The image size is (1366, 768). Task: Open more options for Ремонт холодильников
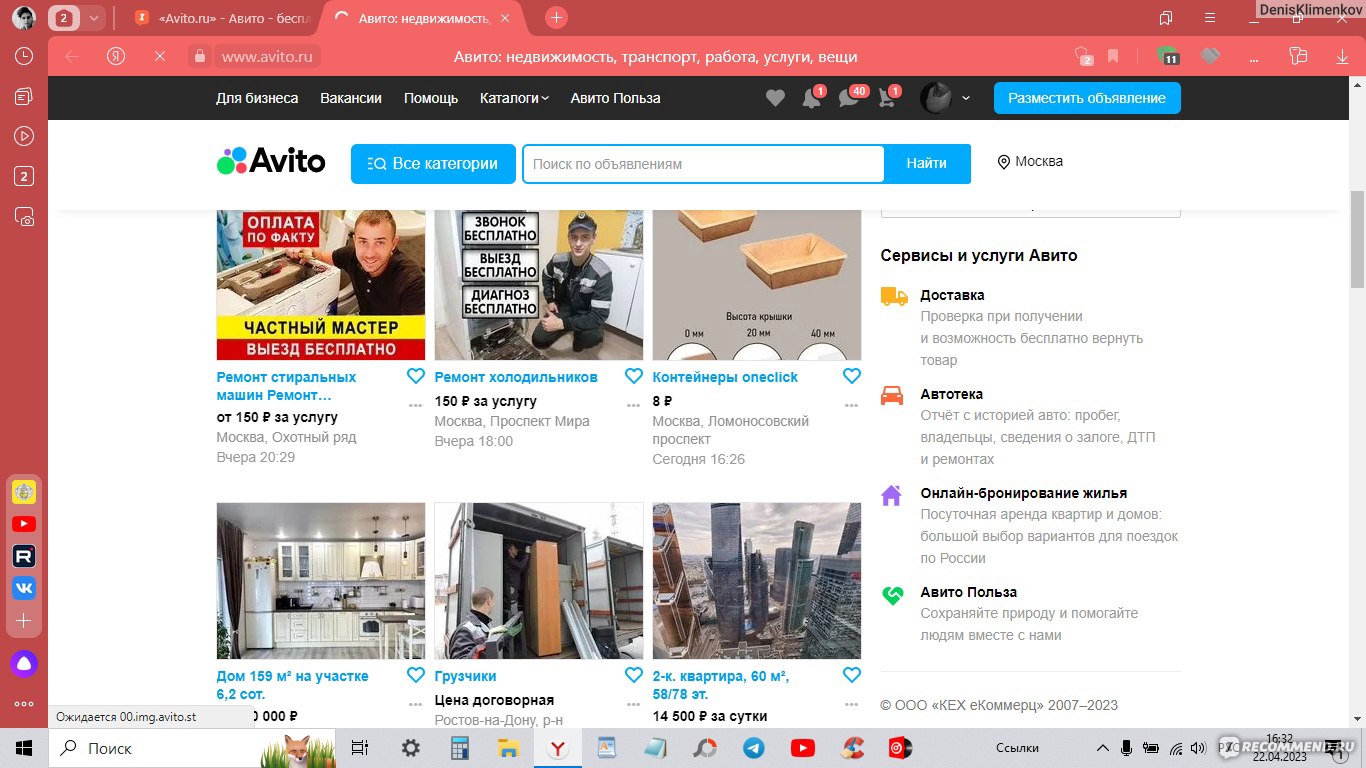click(634, 405)
